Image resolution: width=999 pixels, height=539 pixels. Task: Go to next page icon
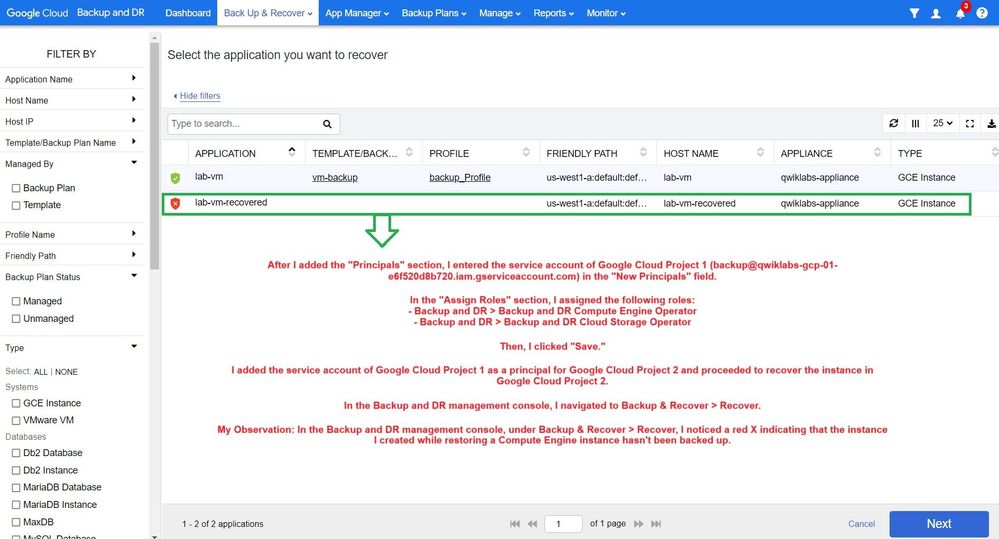pos(638,524)
